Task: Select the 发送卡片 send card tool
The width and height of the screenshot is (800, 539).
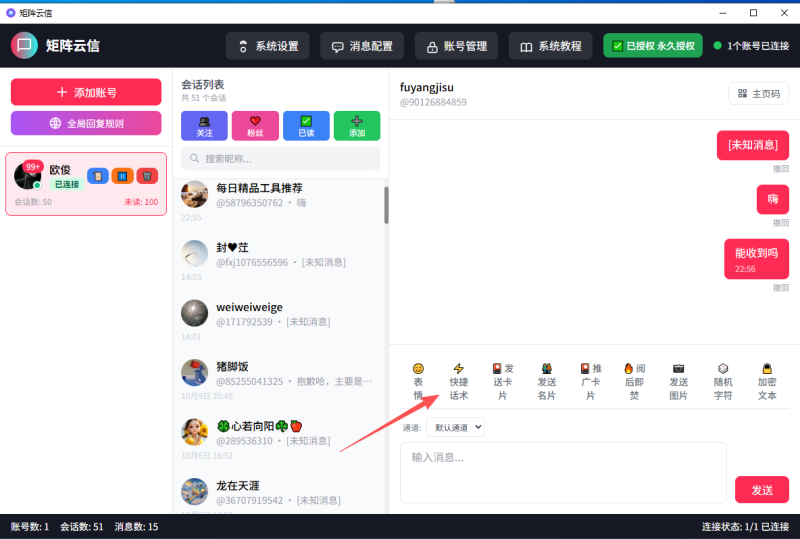Action: [x=503, y=381]
